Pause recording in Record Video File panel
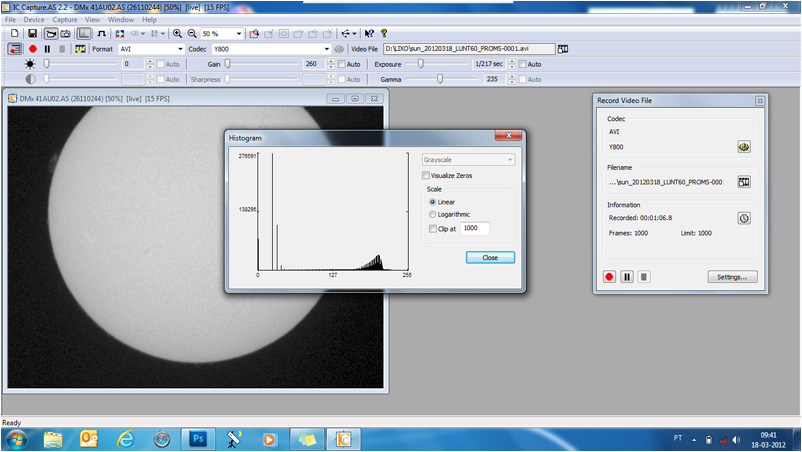The height and width of the screenshot is (452, 802). click(627, 277)
